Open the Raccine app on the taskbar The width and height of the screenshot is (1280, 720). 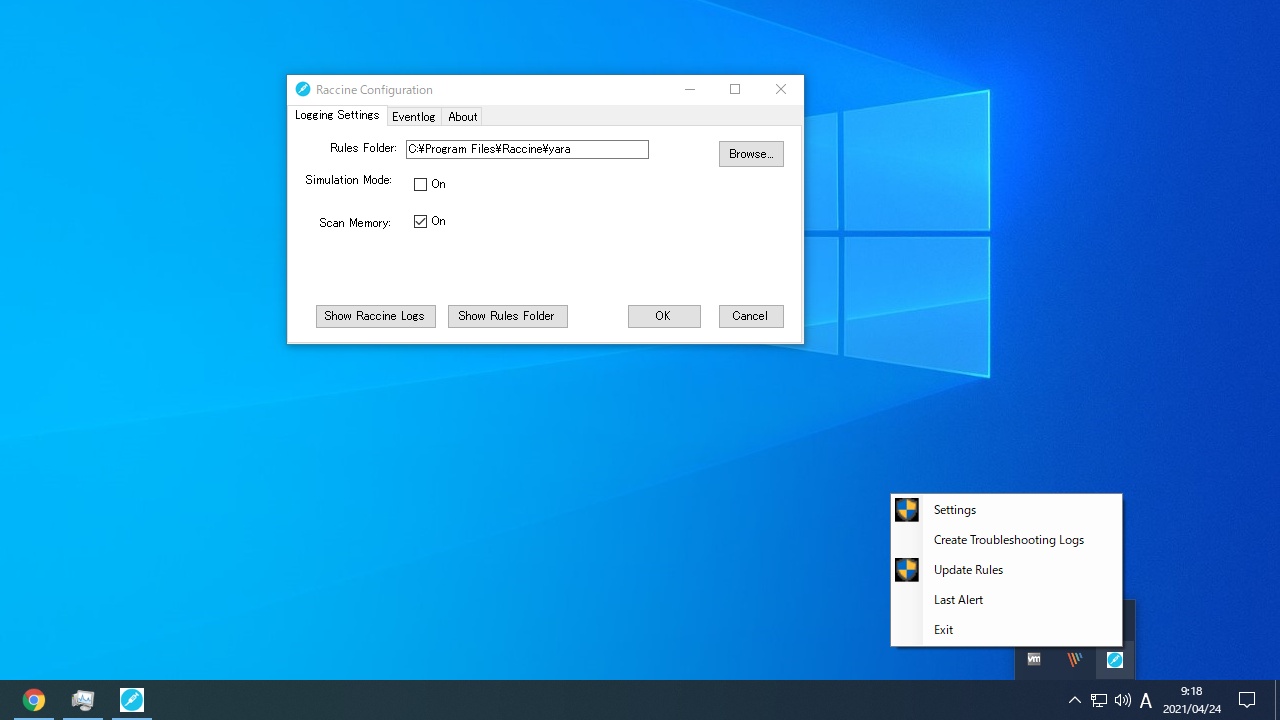132,700
